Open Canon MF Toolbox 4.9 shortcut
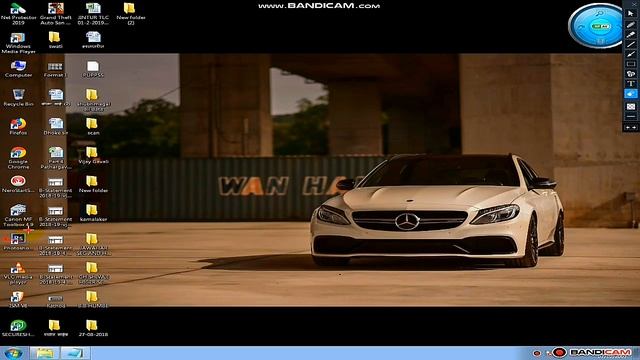 18,216
